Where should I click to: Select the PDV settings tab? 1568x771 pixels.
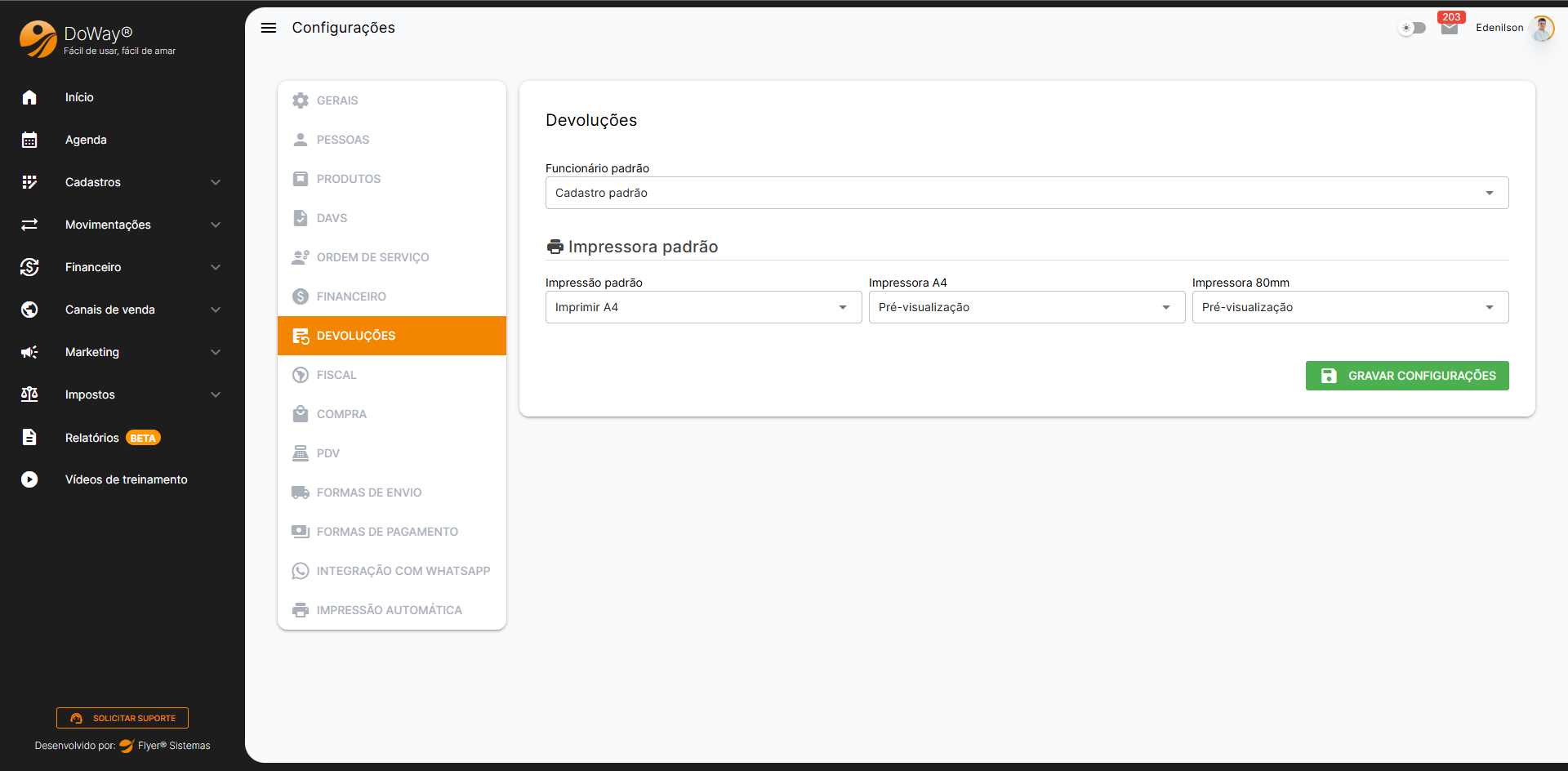point(328,453)
